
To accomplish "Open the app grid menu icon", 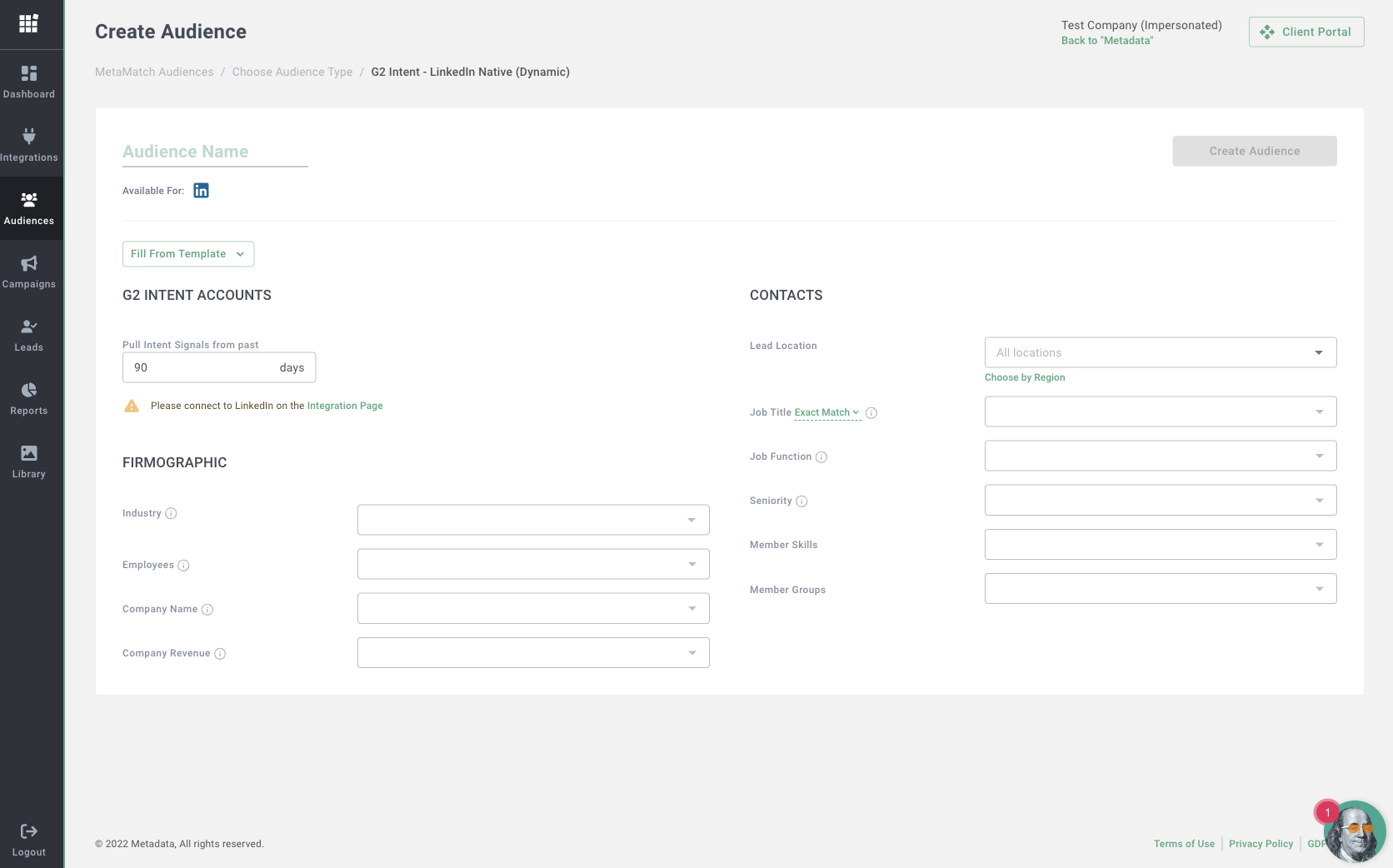I will 28,23.
